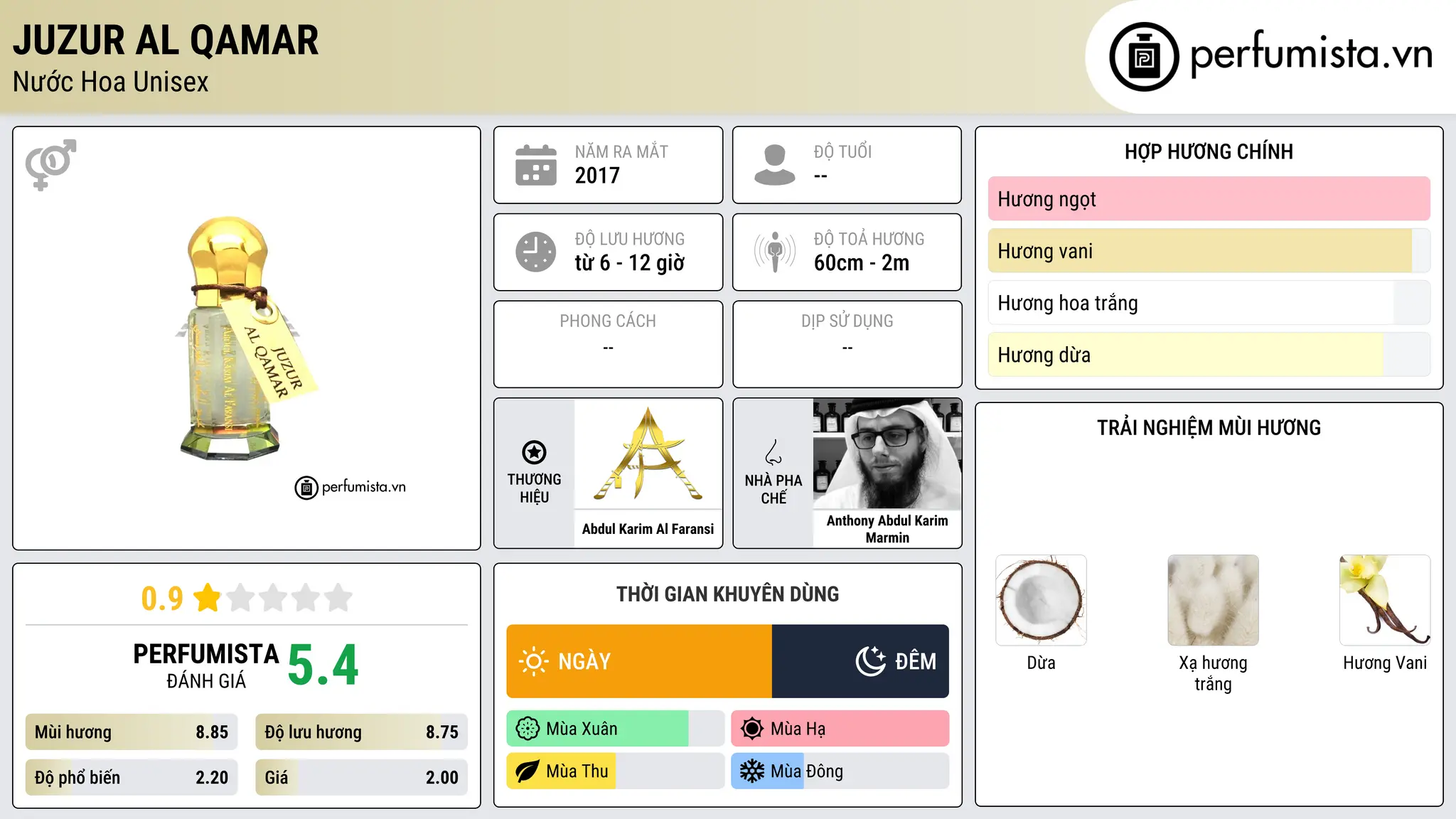Select the person icon beside Độ tuổi
The image size is (1456, 819).
[x=775, y=165]
